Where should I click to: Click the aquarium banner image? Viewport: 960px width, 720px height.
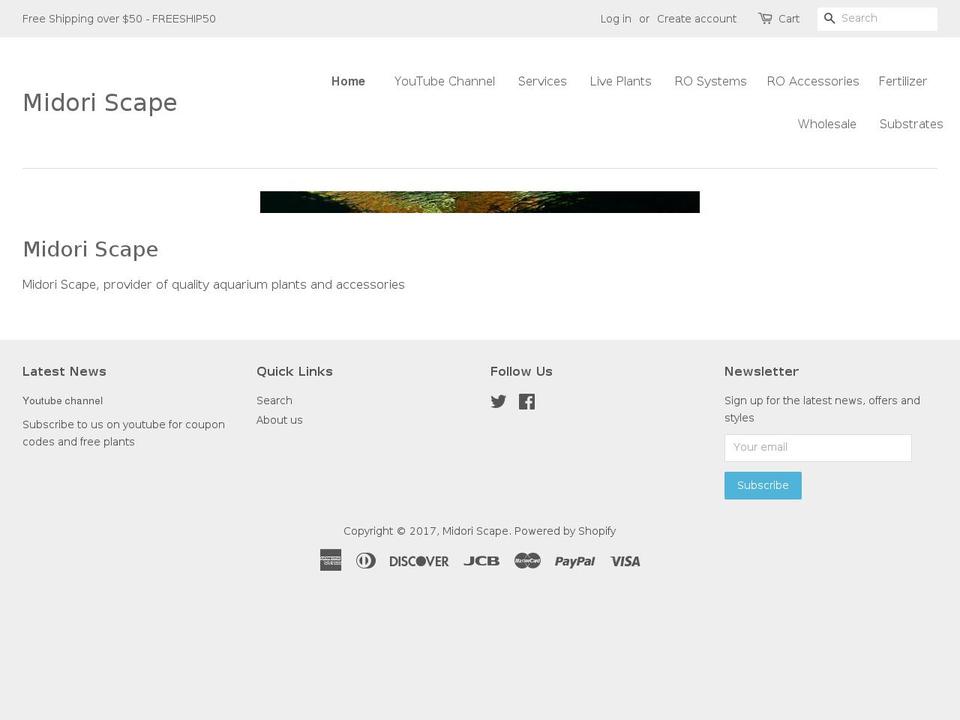(x=479, y=202)
